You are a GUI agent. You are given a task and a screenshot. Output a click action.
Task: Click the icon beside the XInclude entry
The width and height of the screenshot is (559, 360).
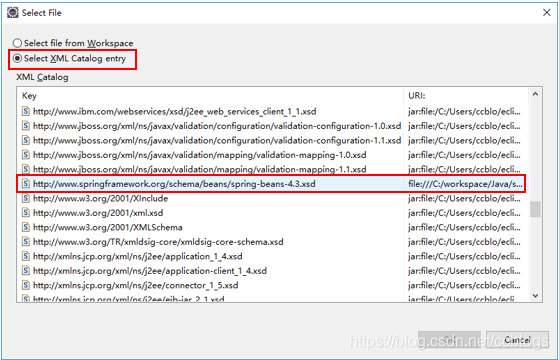(26, 198)
